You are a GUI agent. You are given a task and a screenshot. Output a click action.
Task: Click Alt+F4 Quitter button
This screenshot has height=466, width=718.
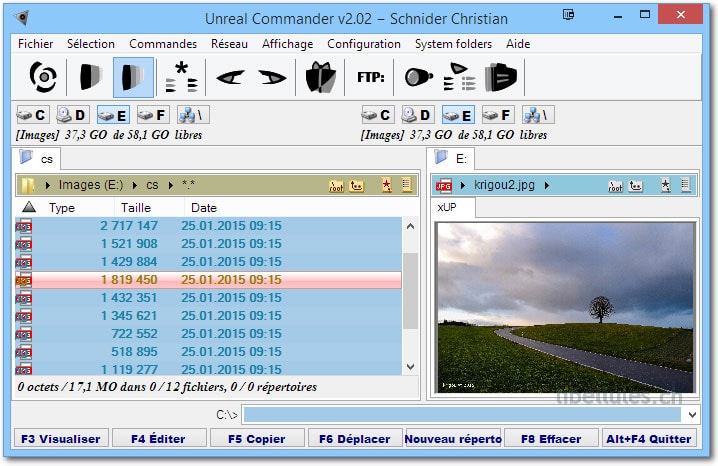coord(649,439)
